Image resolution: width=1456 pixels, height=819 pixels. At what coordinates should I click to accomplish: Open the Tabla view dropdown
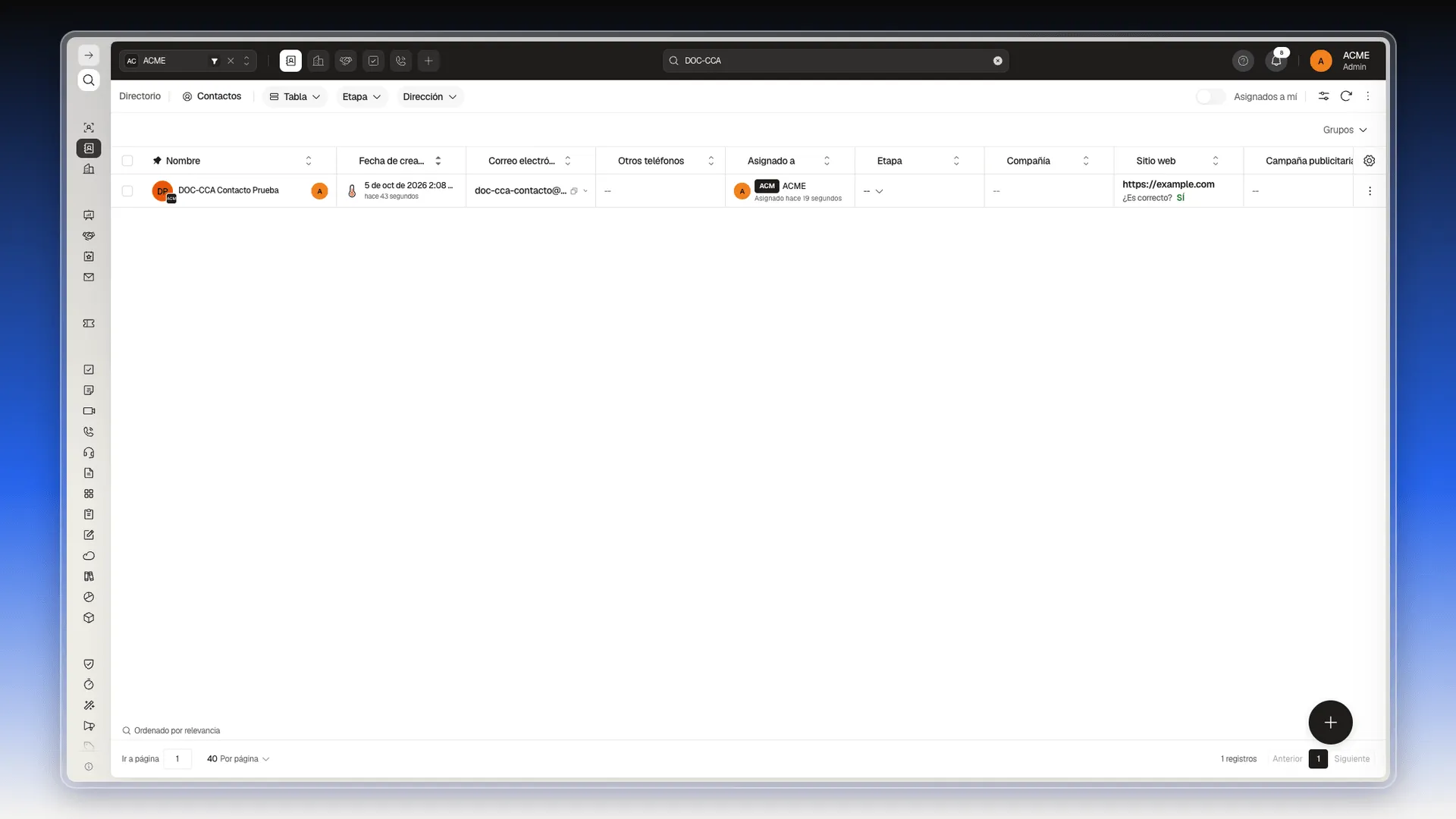[x=295, y=96]
